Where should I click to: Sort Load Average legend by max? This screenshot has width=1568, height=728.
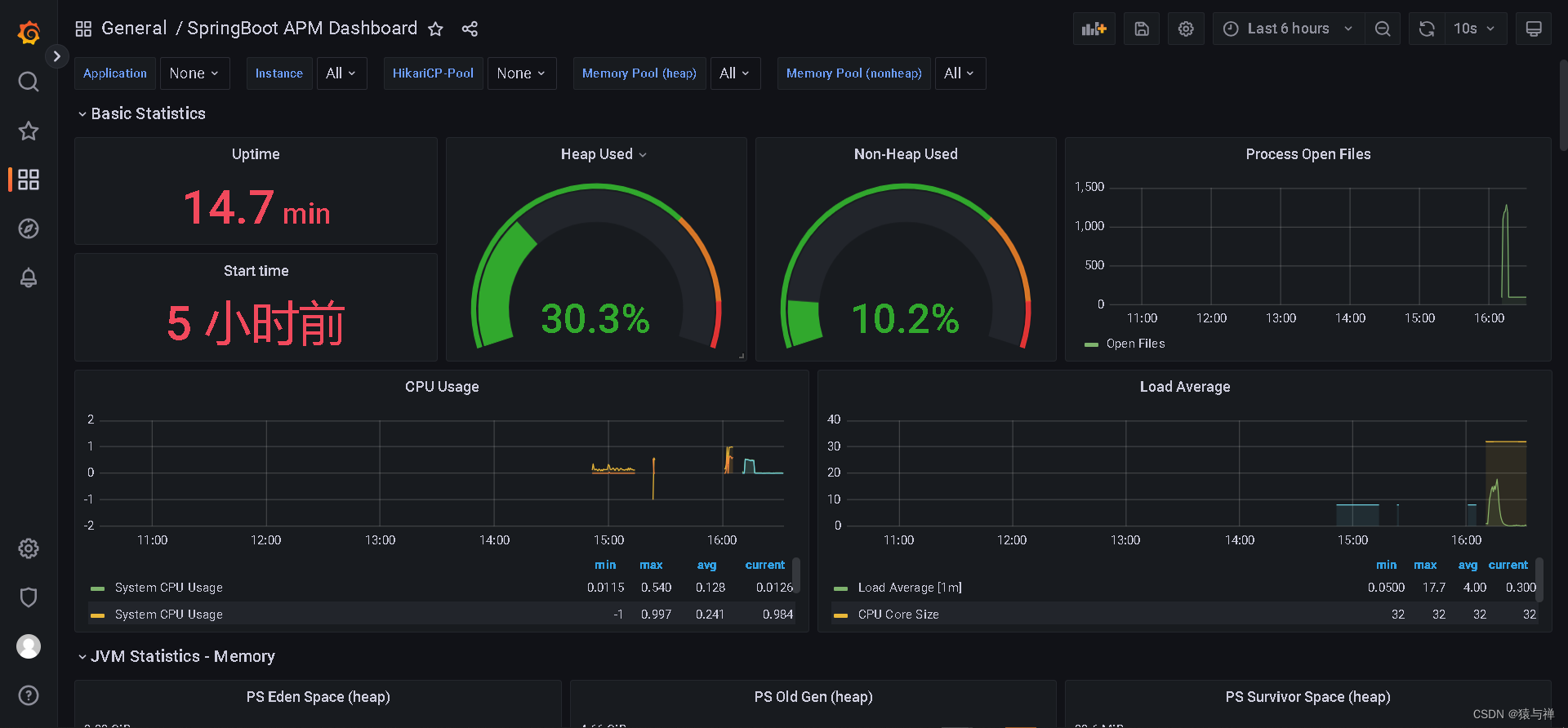(1425, 565)
